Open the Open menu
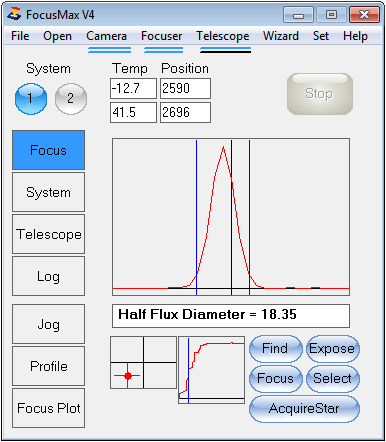 coord(57,36)
